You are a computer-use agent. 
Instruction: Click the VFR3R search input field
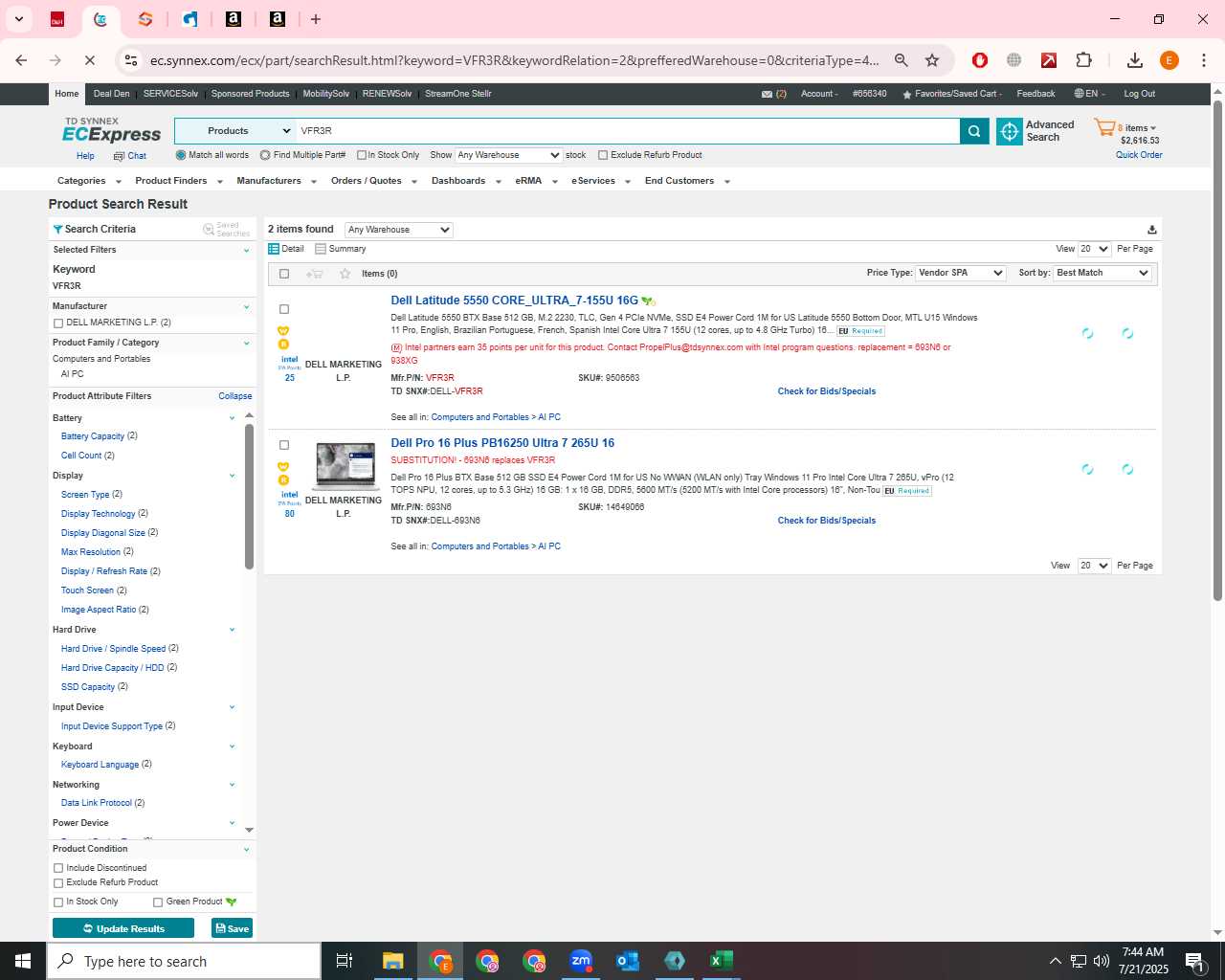click(x=628, y=131)
